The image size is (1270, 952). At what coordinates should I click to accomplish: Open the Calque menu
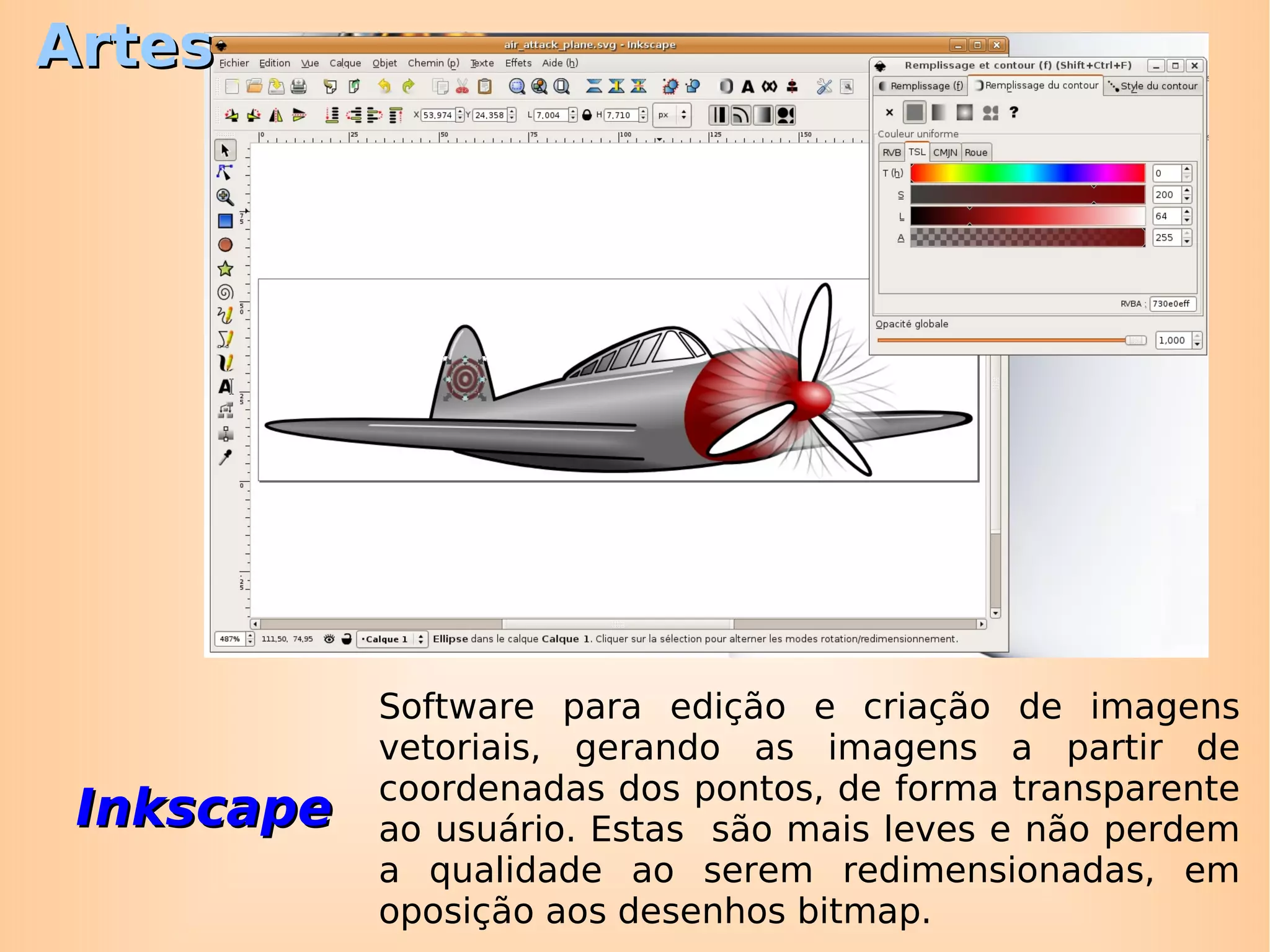tap(345, 63)
